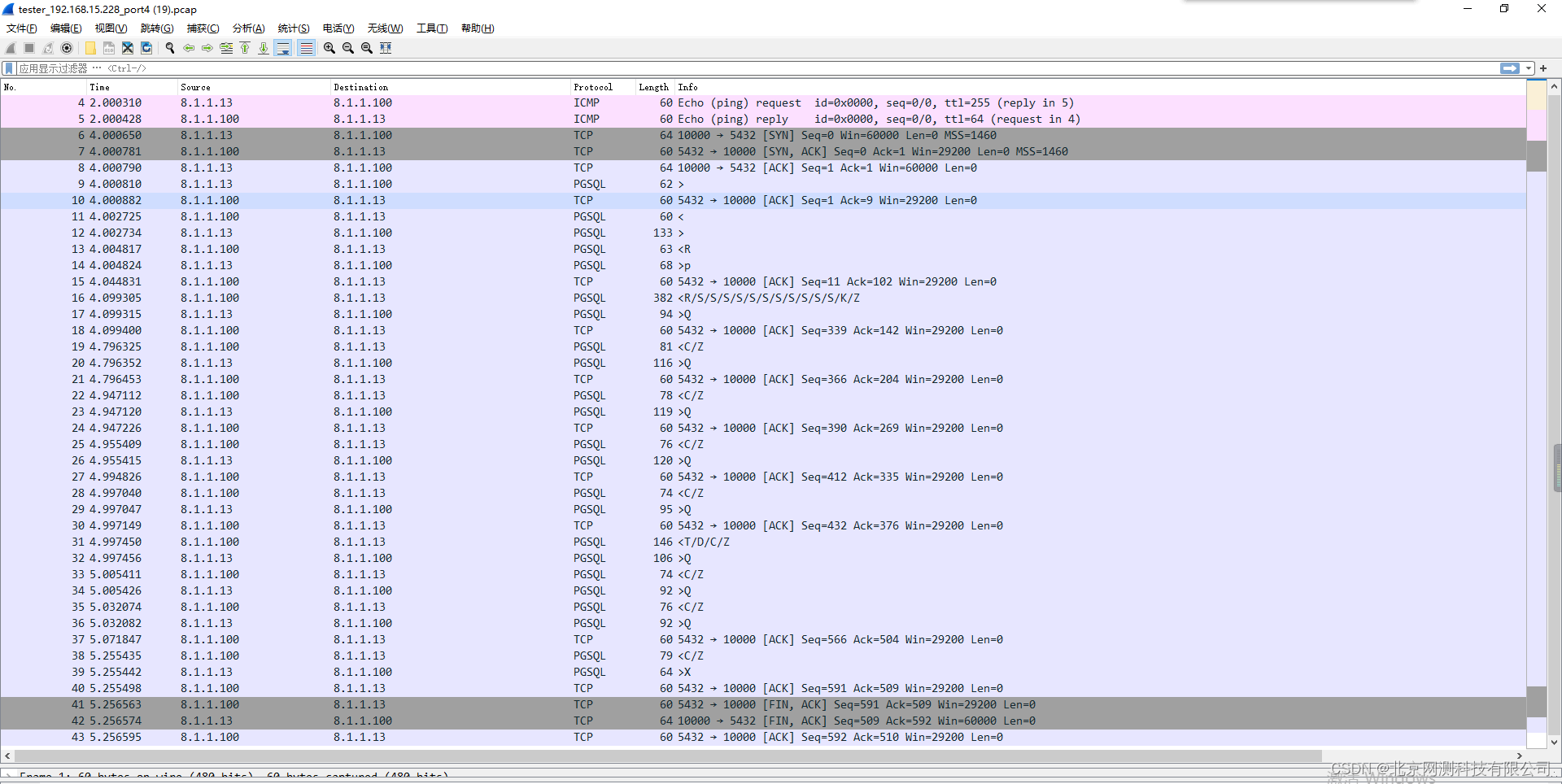Click into the display filter input field
Viewport: 1562px width, 784px height.
point(757,68)
